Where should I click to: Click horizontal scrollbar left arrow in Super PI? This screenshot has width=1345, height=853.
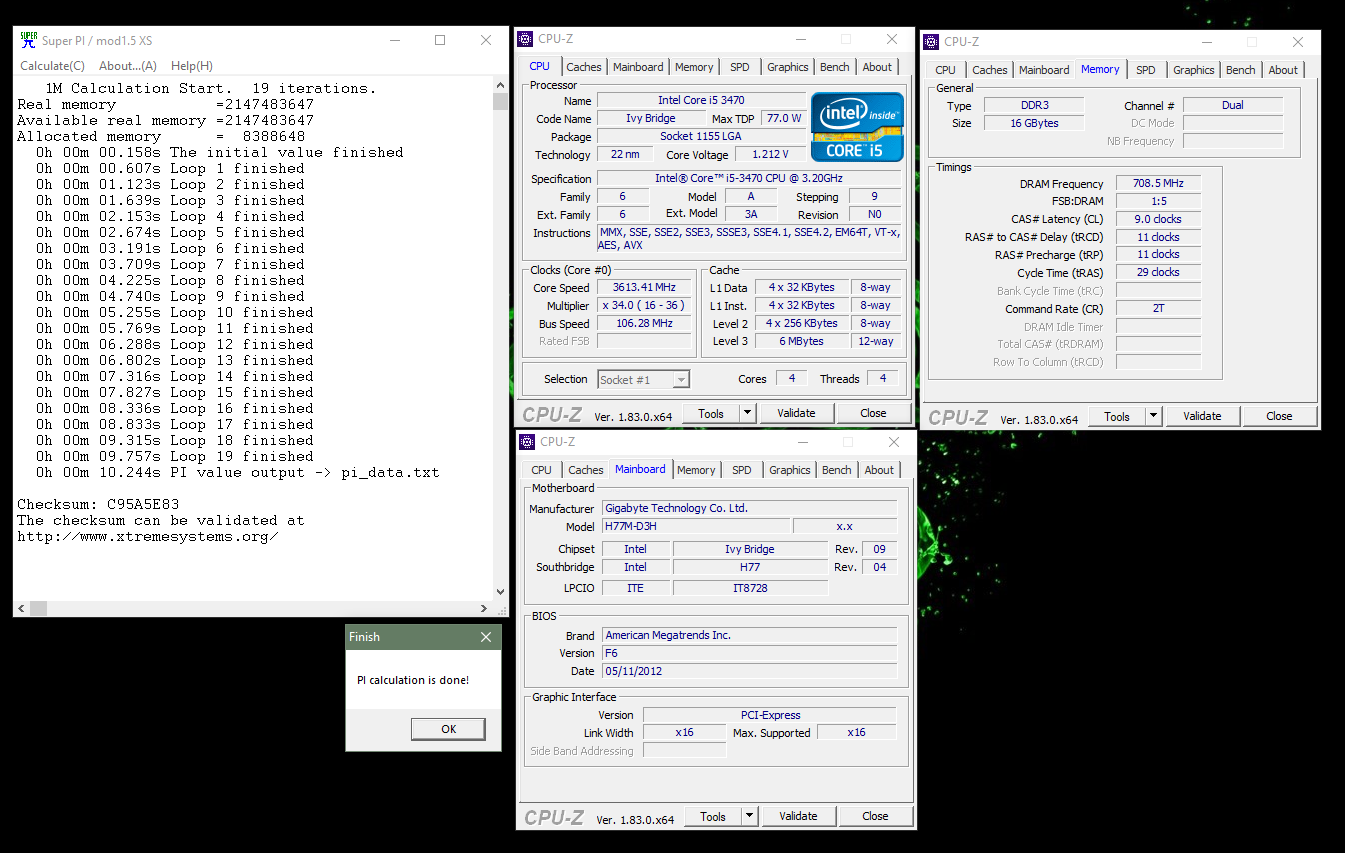[x=21, y=608]
